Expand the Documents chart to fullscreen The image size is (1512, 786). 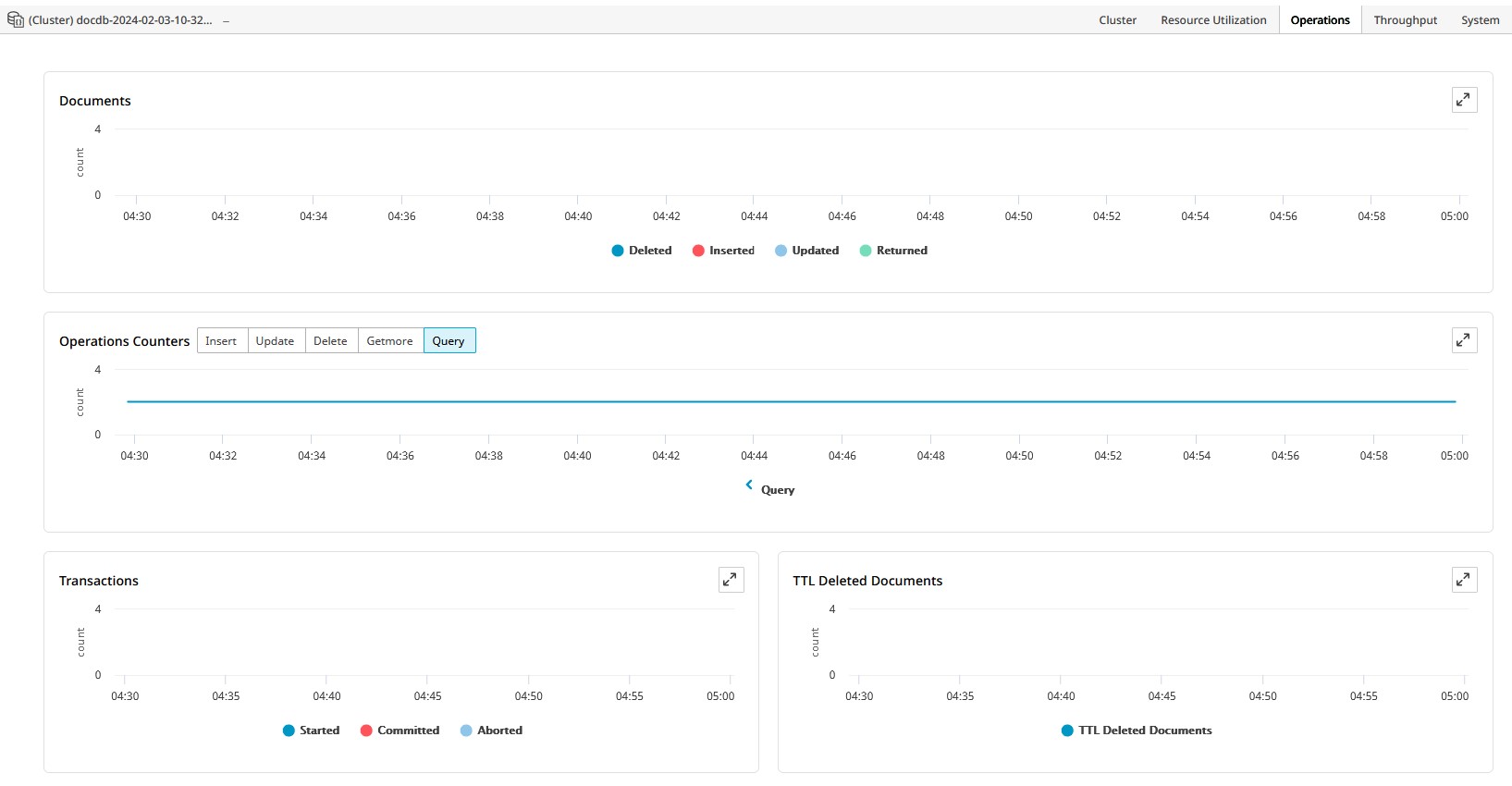coord(1464,100)
